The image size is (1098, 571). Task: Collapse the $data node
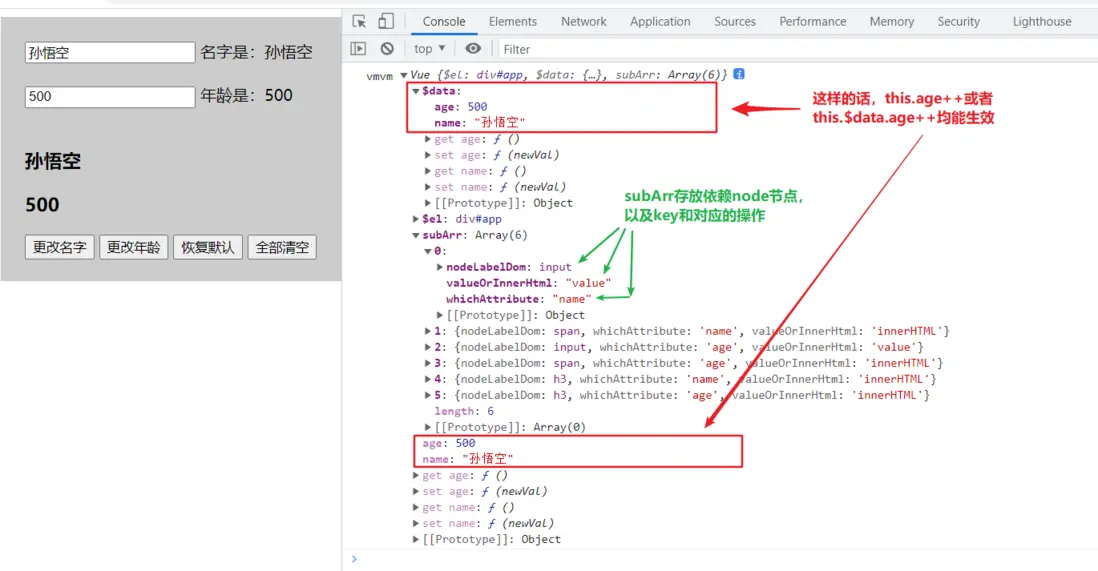click(x=416, y=91)
